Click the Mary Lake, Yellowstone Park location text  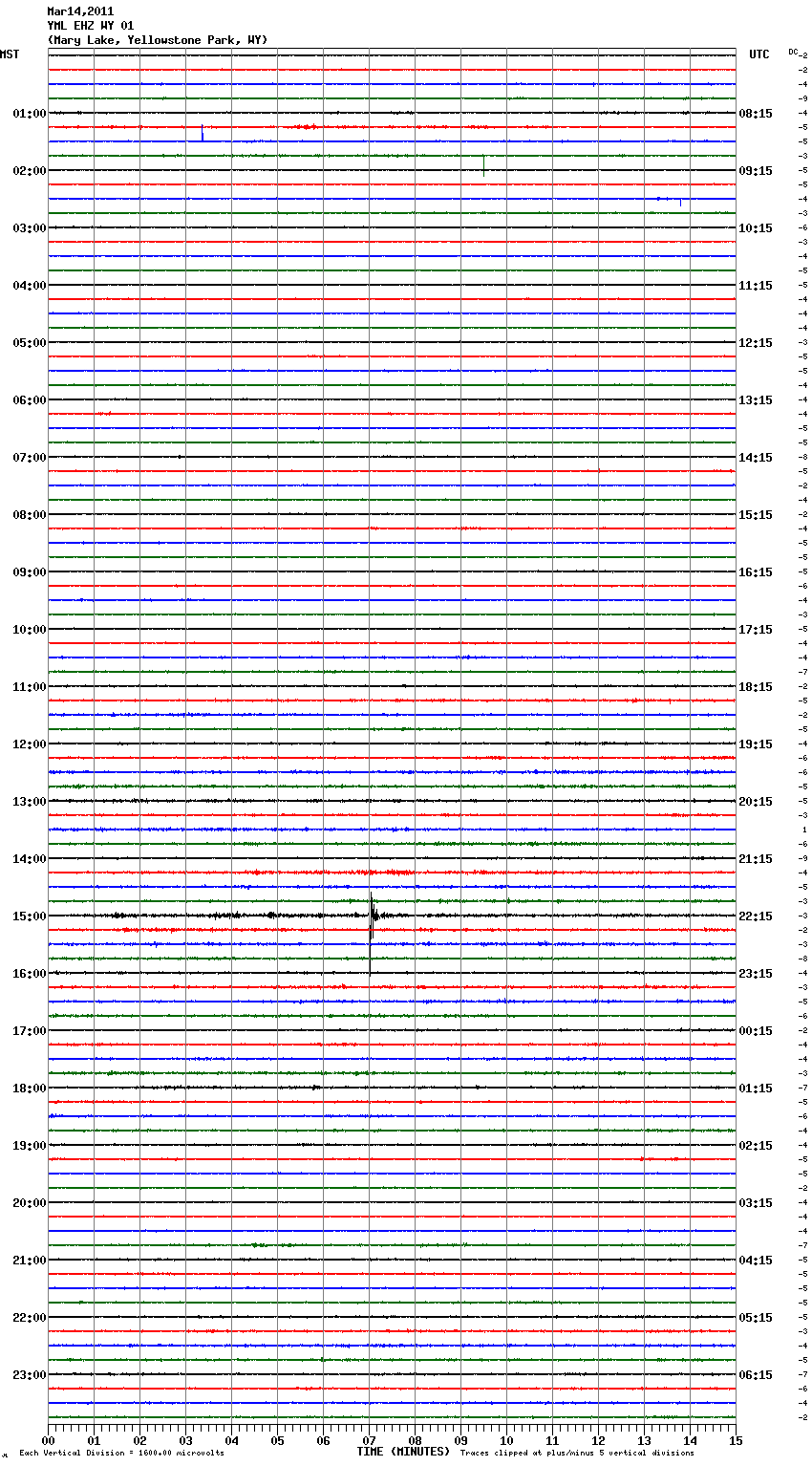coord(158,40)
